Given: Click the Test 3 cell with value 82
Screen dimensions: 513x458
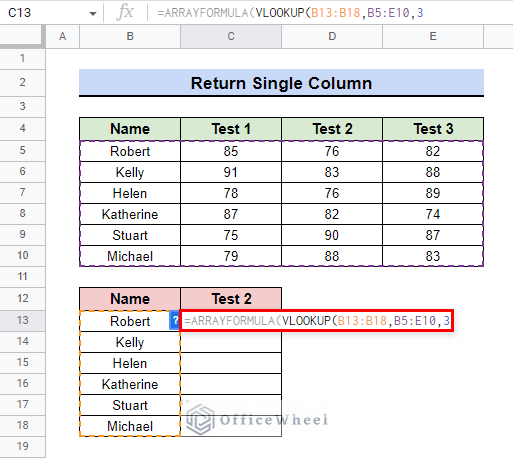Looking at the screenshot, I should pos(433,151).
